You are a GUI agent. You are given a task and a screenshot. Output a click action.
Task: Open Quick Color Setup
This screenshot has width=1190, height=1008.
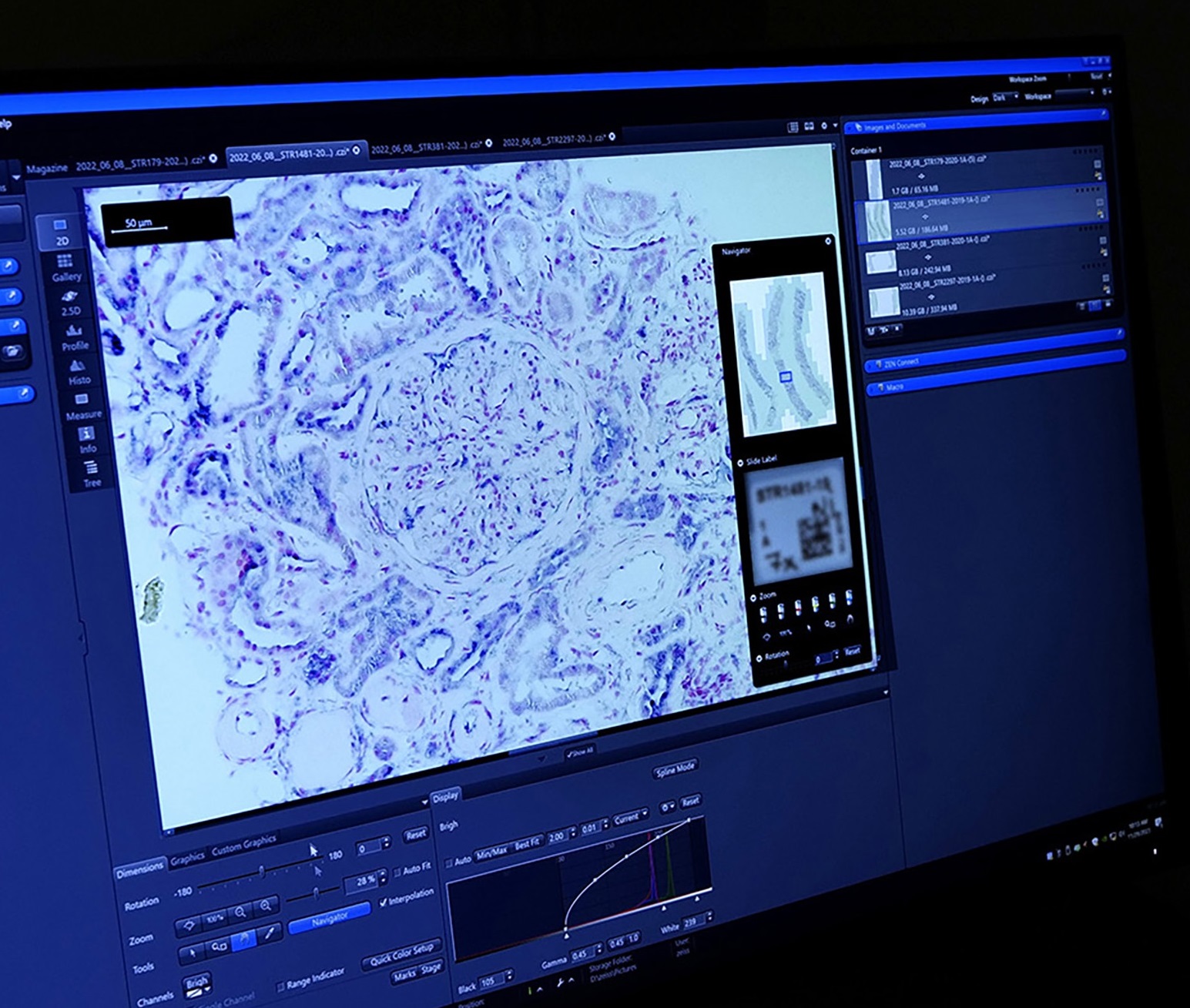pos(401,955)
